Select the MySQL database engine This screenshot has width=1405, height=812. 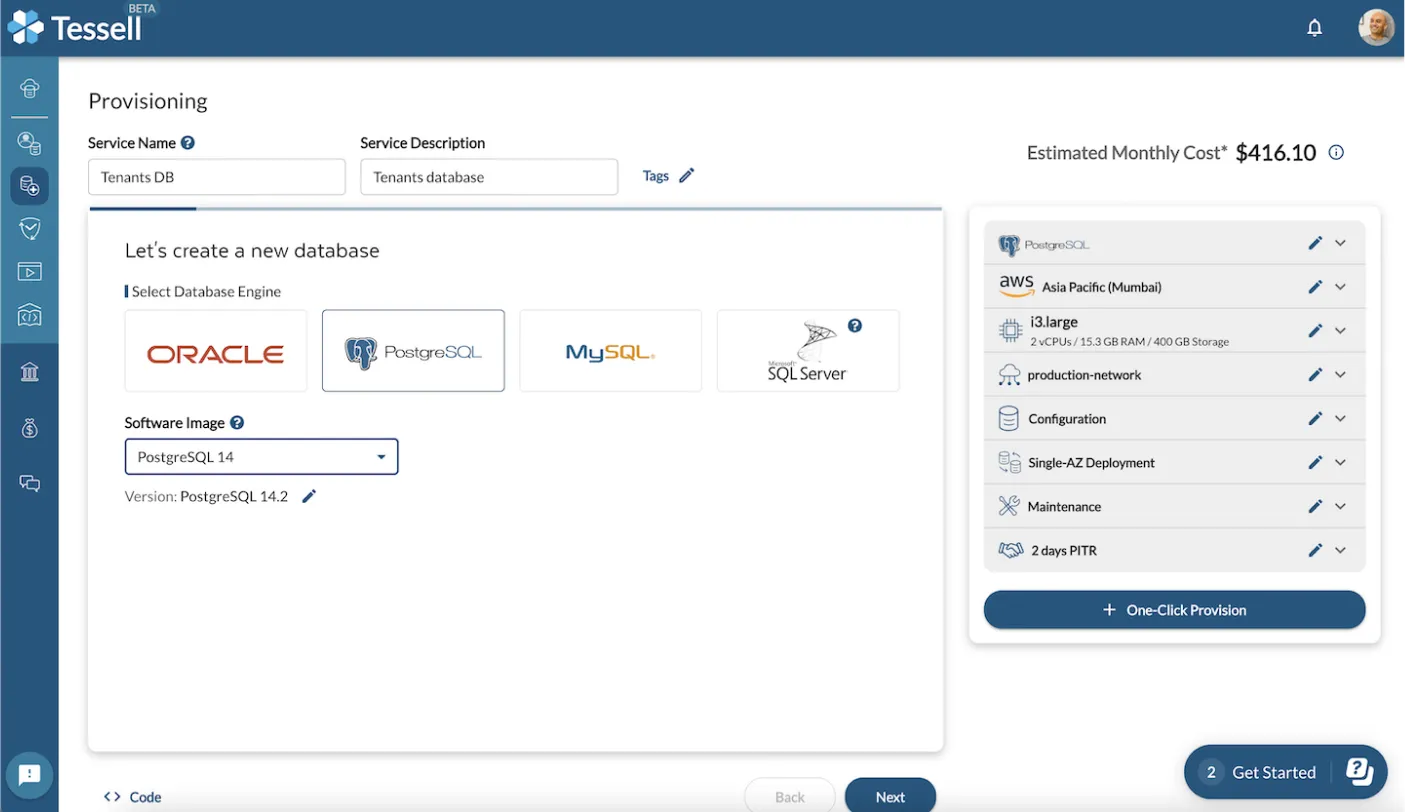(x=610, y=351)
